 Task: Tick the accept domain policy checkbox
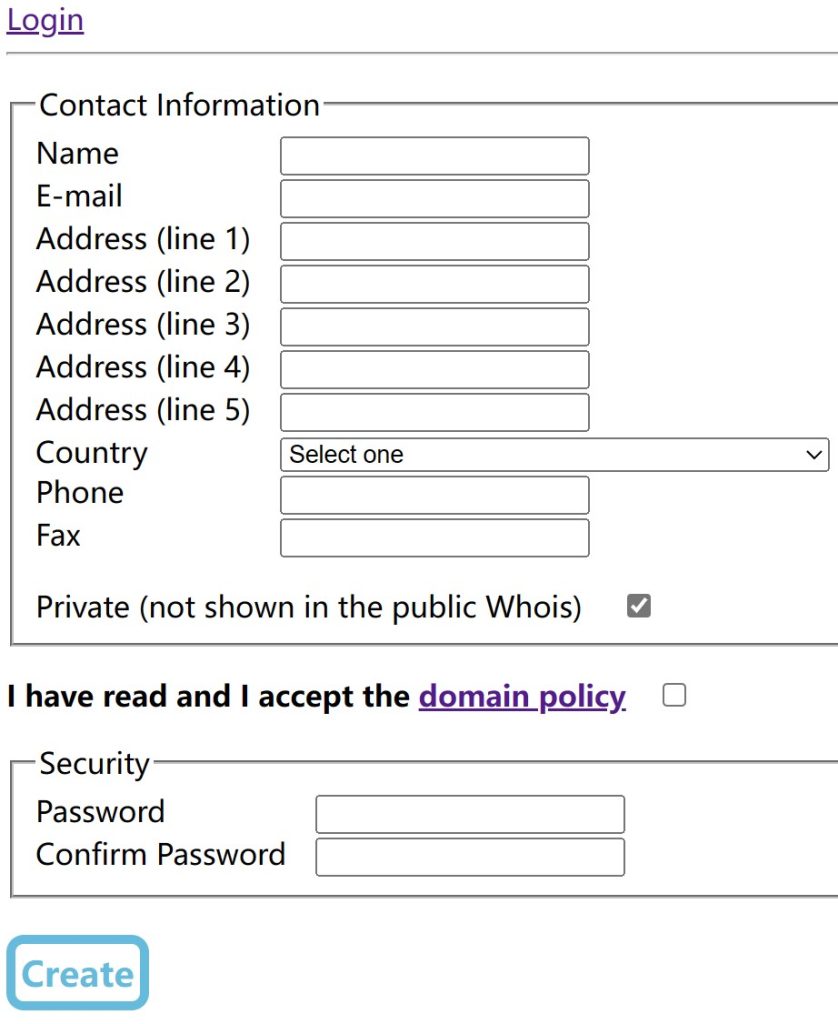674,695
